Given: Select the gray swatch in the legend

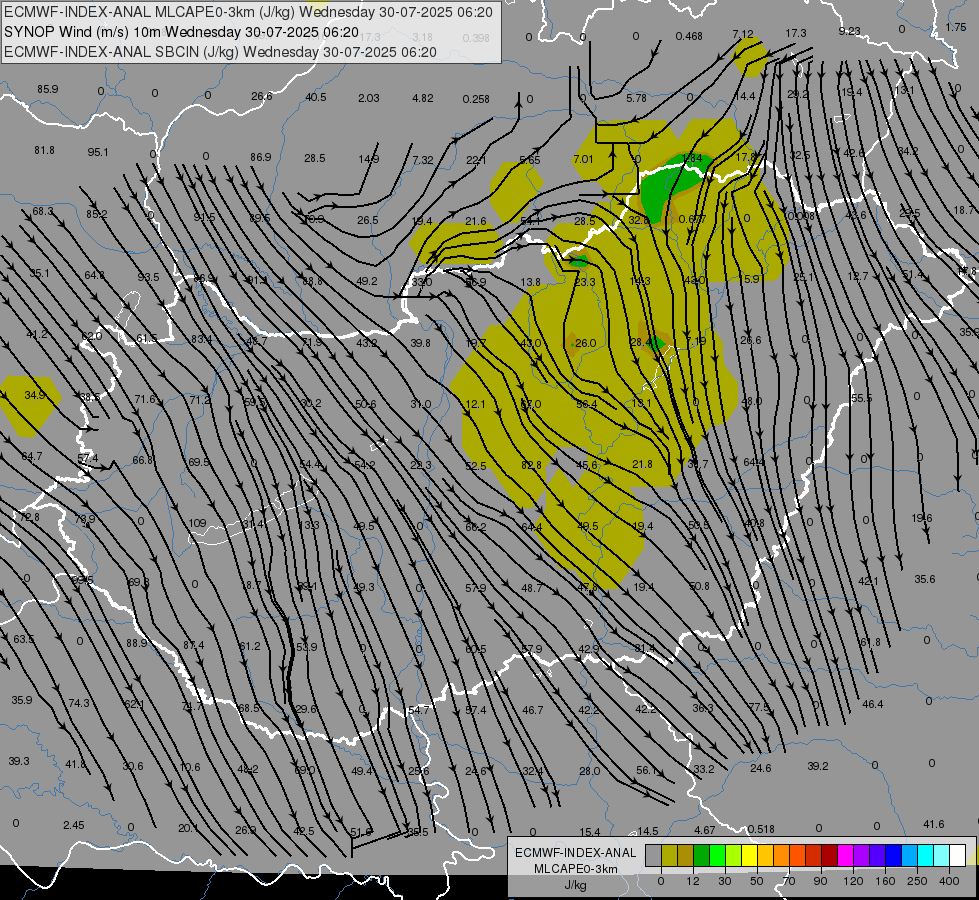Looking at the screenshot, I should (x=653, y=855).
